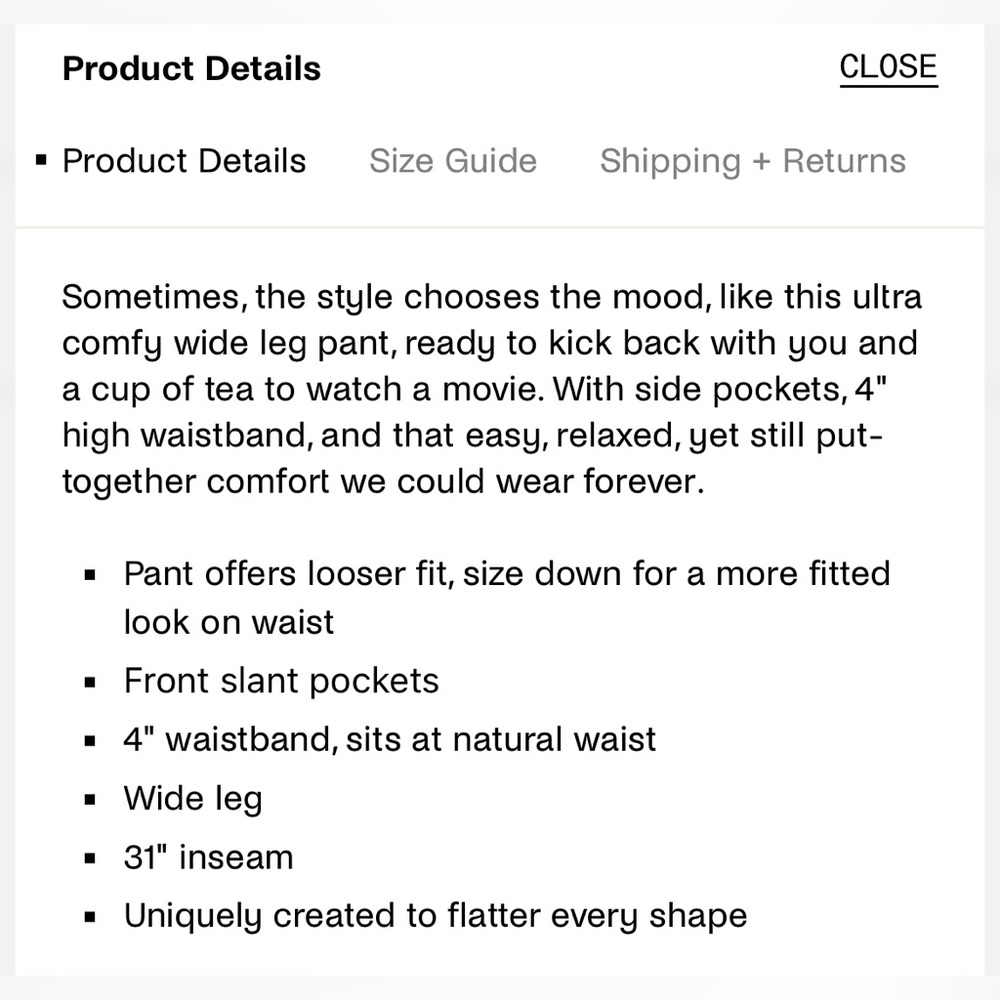Click the '4" waistband, sits at natural waist' item
This screenshot has width=1000, height=1000.
pos(390,740)
